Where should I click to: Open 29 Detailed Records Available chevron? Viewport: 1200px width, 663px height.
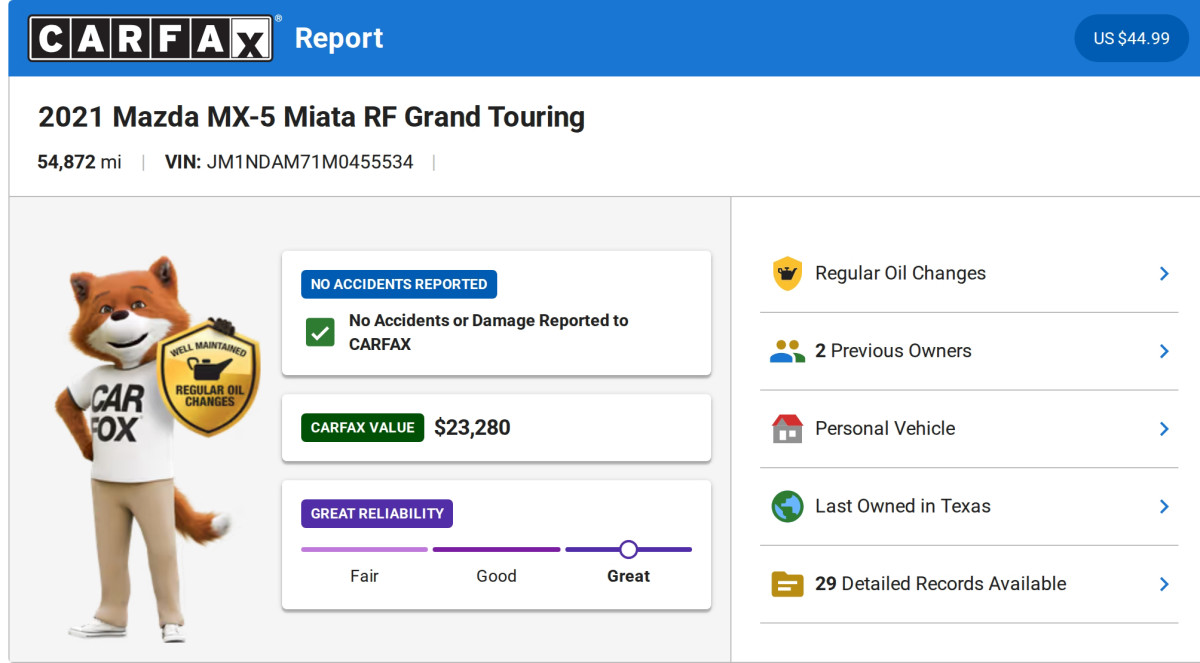1164,584
